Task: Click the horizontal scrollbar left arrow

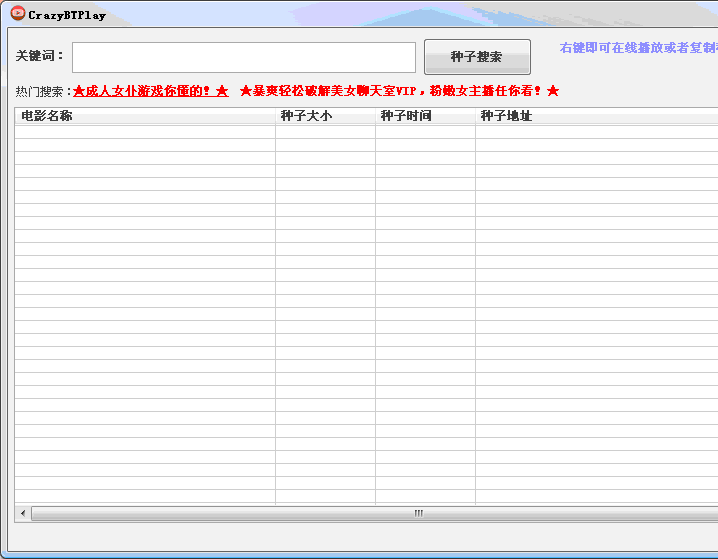Action: point(22,513)
